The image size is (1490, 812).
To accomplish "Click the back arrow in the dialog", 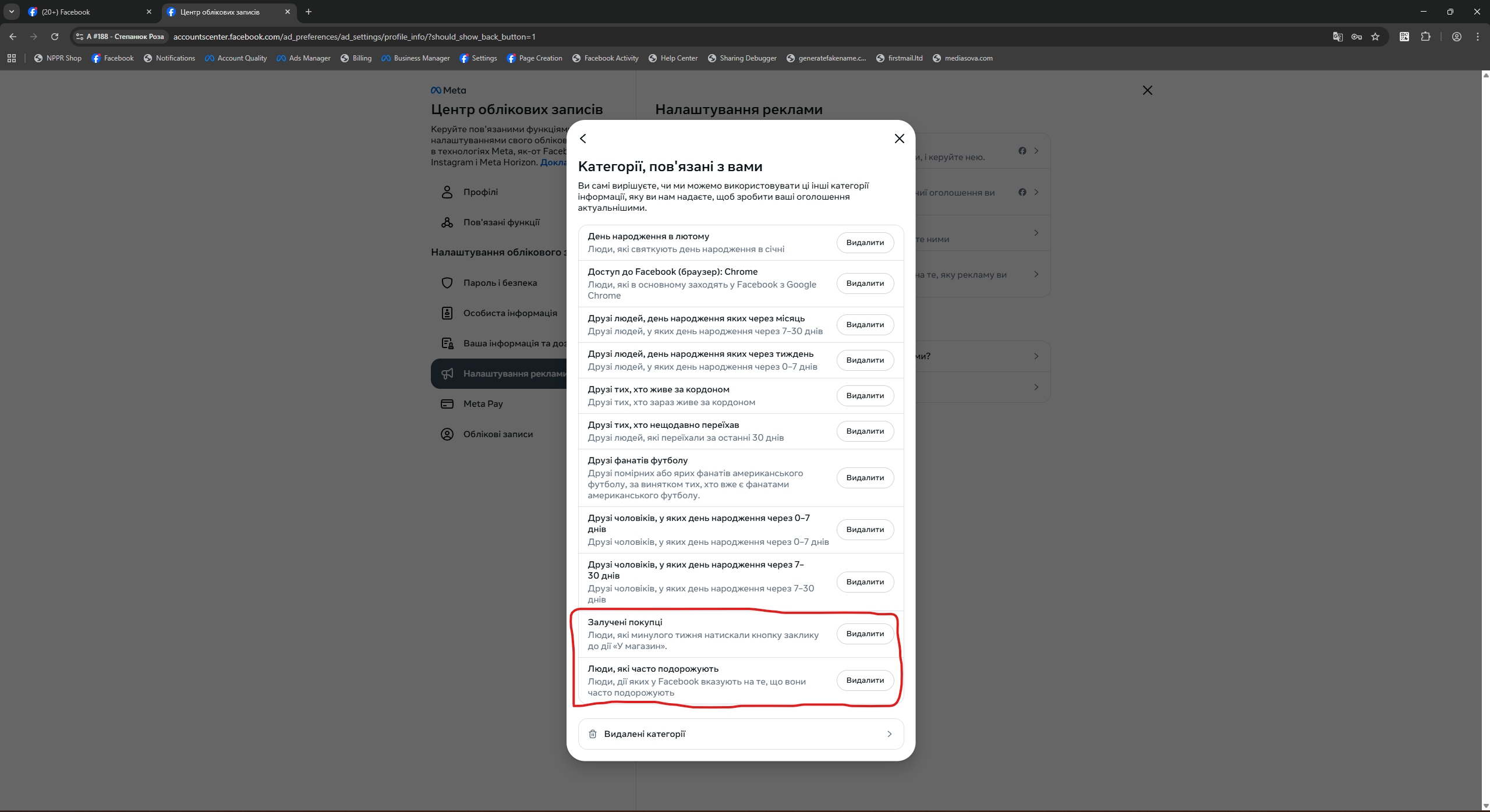I will coord(583,139).
